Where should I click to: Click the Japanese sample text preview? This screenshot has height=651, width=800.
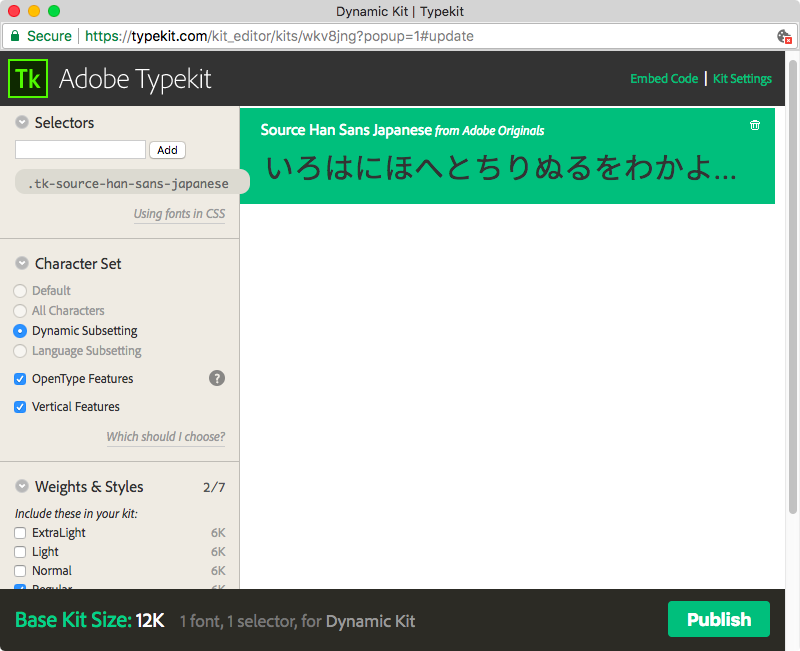point(501,168)
